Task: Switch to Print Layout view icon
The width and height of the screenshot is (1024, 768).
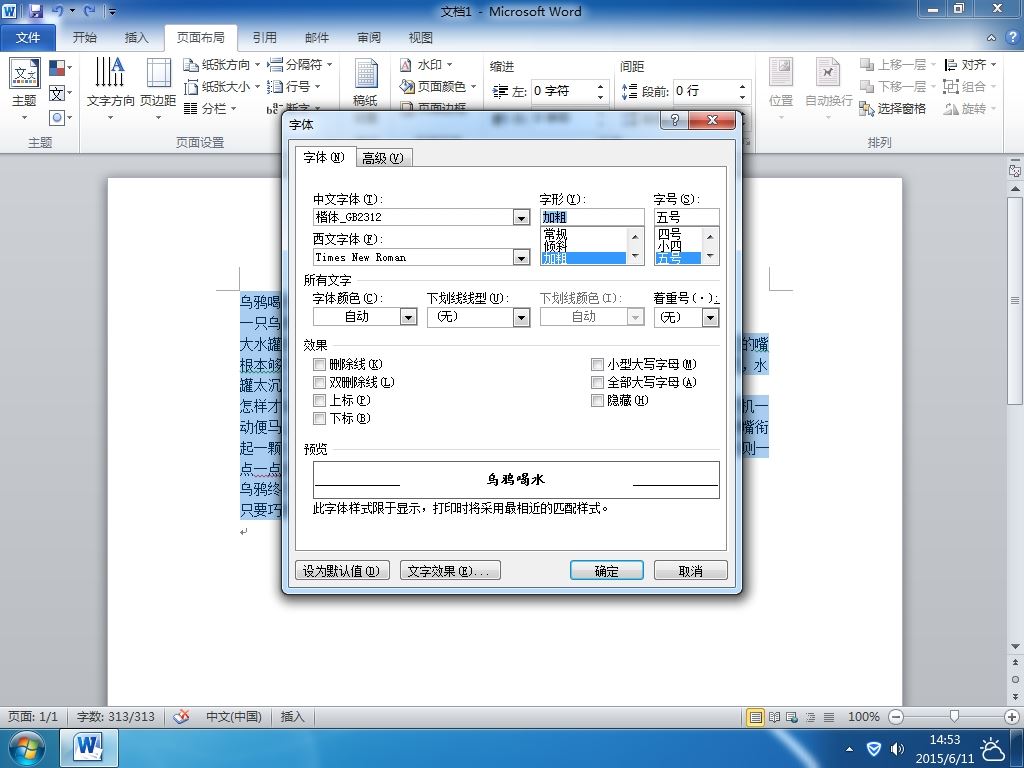Action: click(755, 717)
